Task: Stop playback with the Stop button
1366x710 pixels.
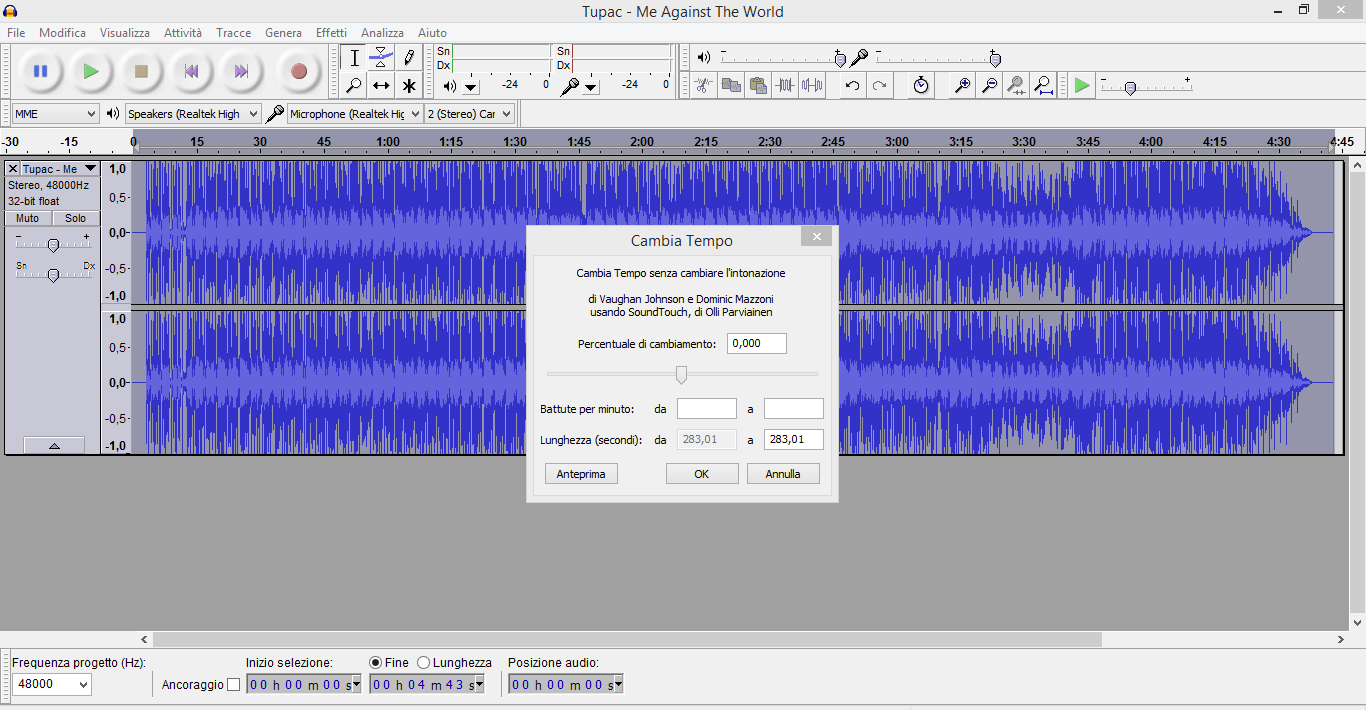Action: 141,71
